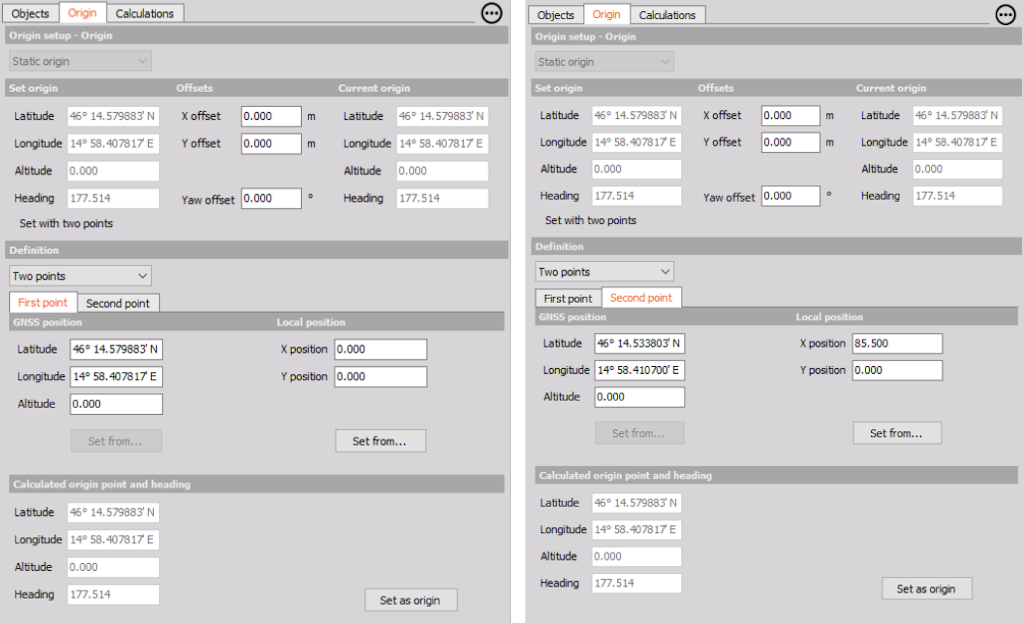Open the more-options ellipsis icon in left panel
This screenshot has height=623, width=1024.
(492, 13)
